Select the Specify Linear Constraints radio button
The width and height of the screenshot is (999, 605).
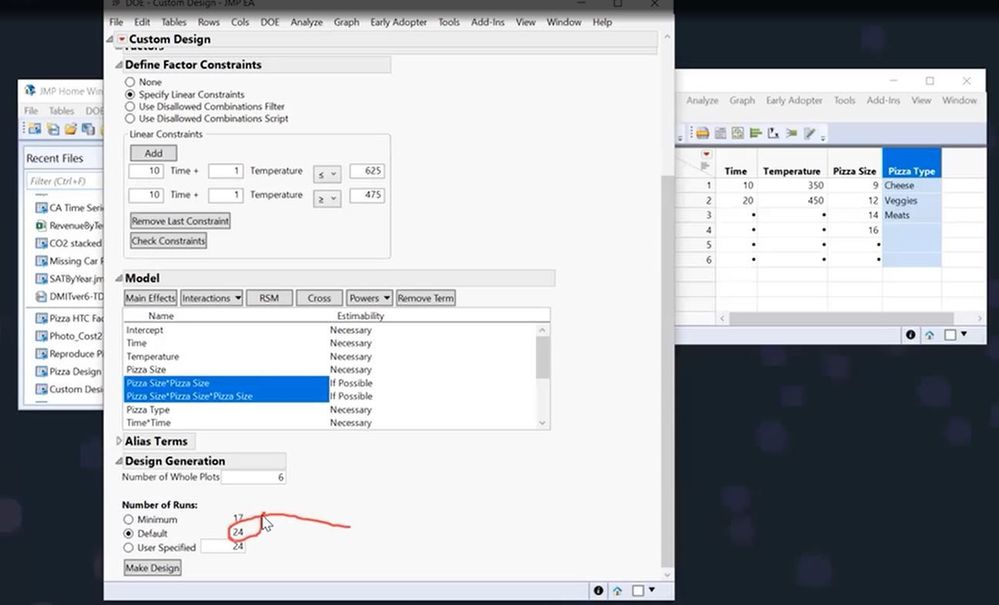[x=130, y=95]
